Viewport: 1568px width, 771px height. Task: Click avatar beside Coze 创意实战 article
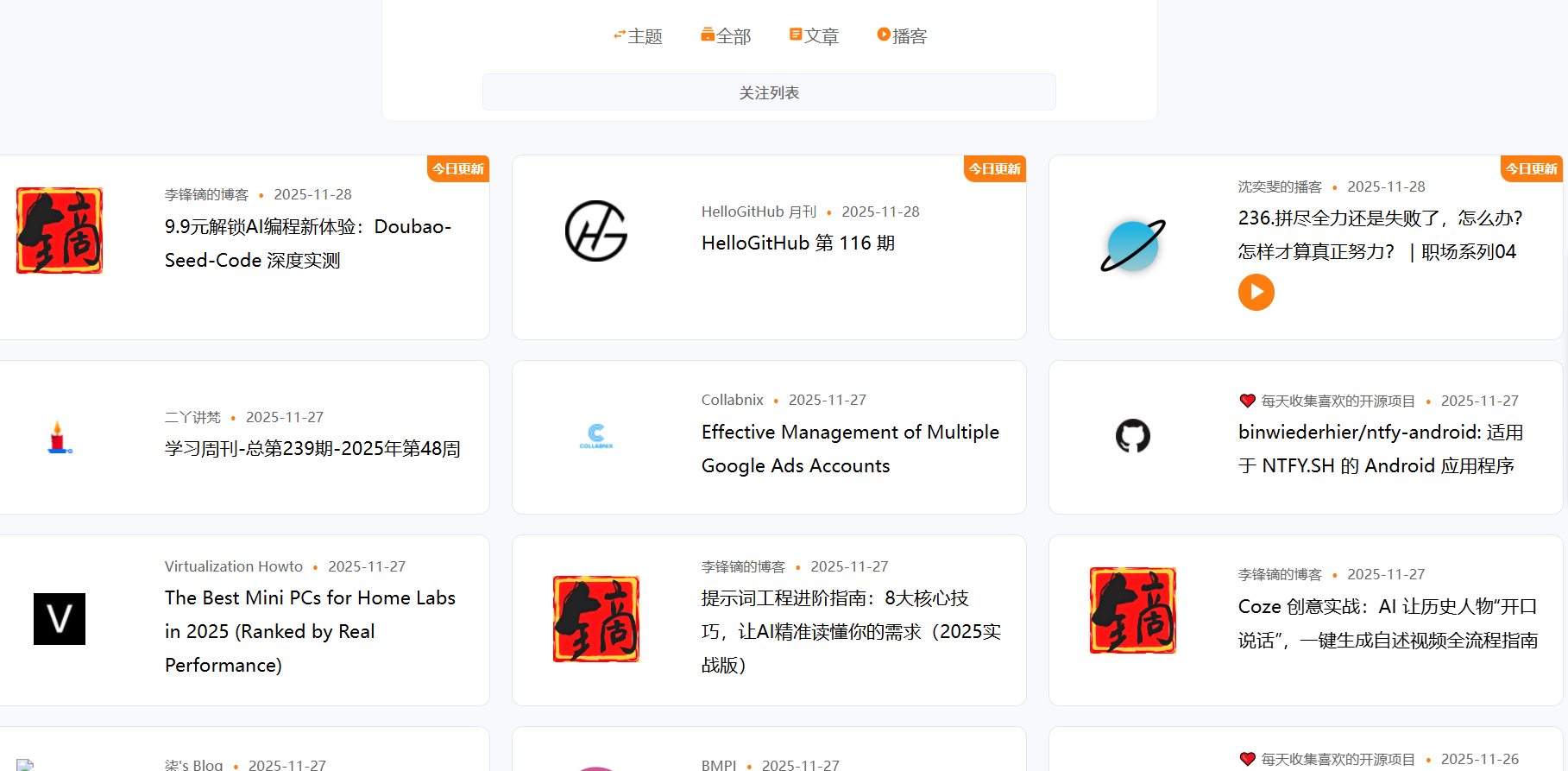click(1132, 610)
